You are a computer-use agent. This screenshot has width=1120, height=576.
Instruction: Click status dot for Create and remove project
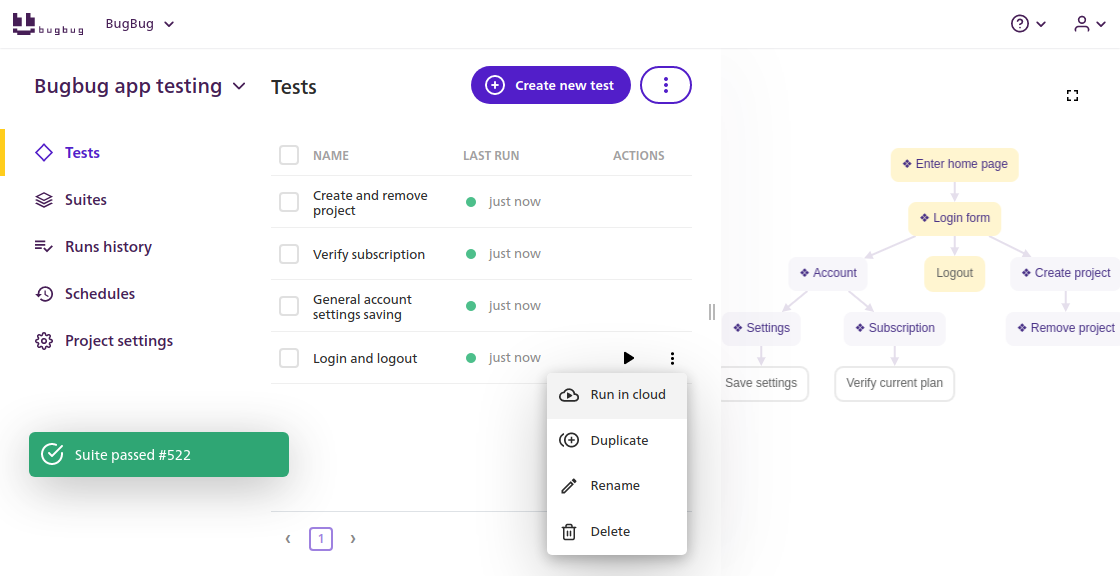pos(471,202)
